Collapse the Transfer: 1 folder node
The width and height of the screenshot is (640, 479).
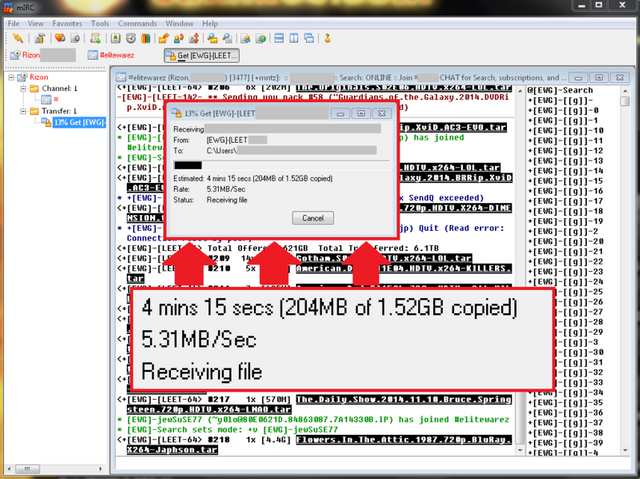[23, 111]
